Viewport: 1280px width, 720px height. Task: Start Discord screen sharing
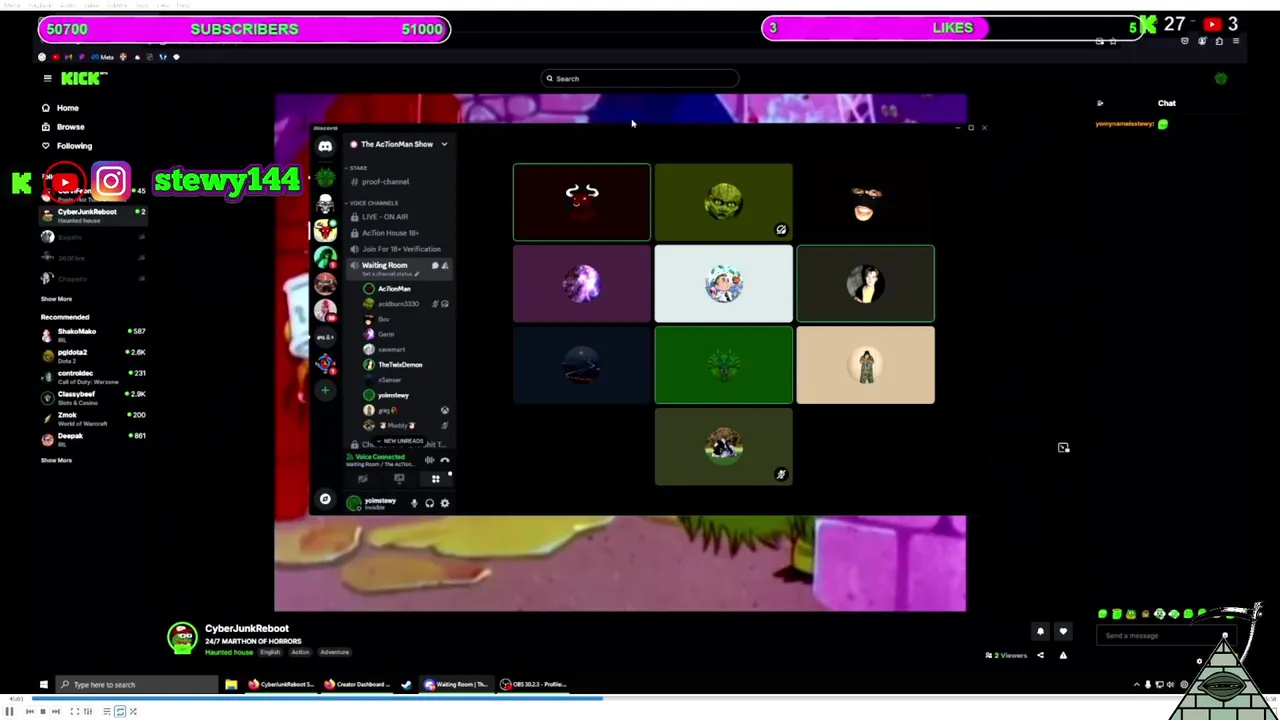pyautogui.click(x=399, y=479)
